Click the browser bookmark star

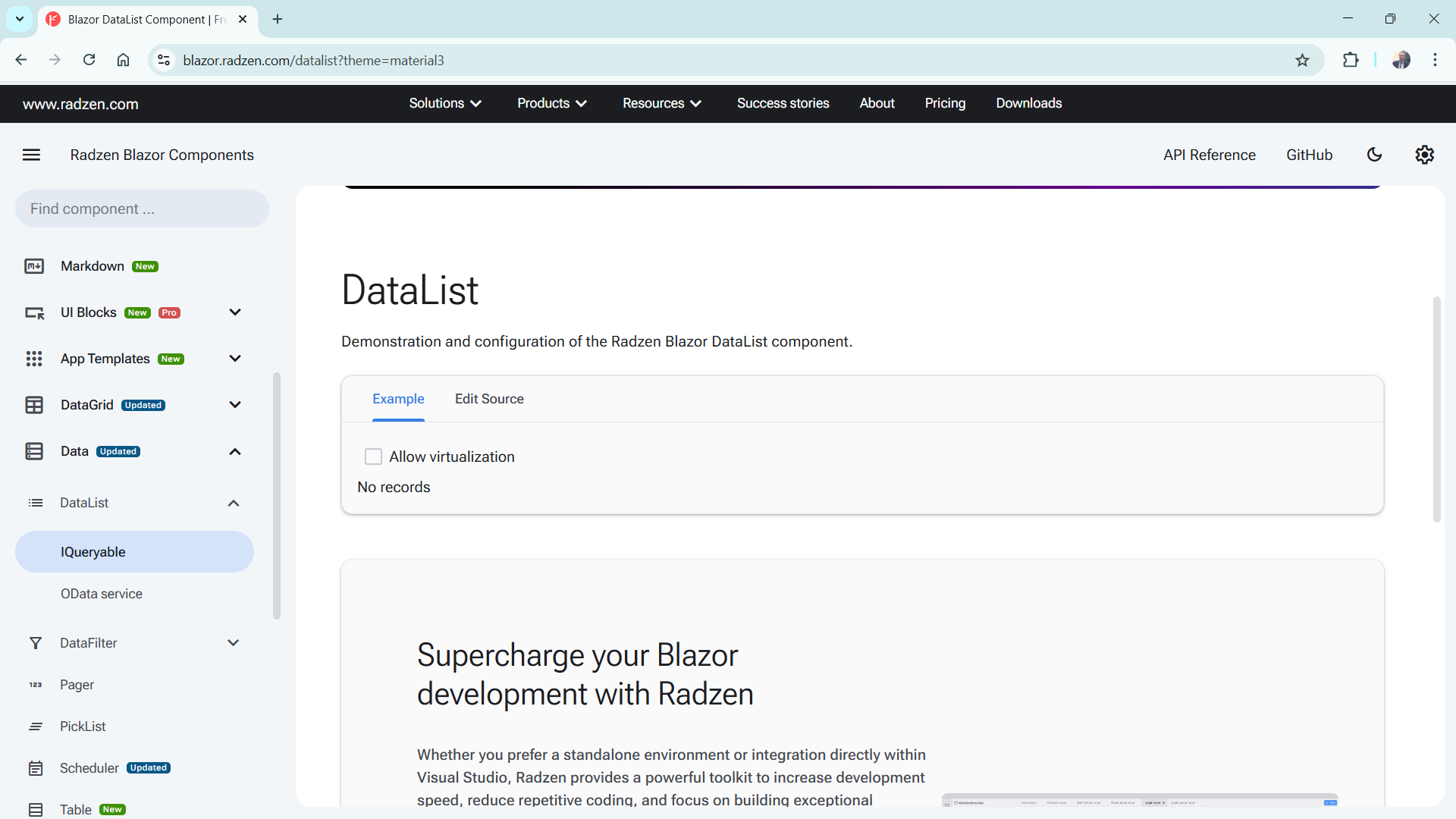tap(1303, 60)
